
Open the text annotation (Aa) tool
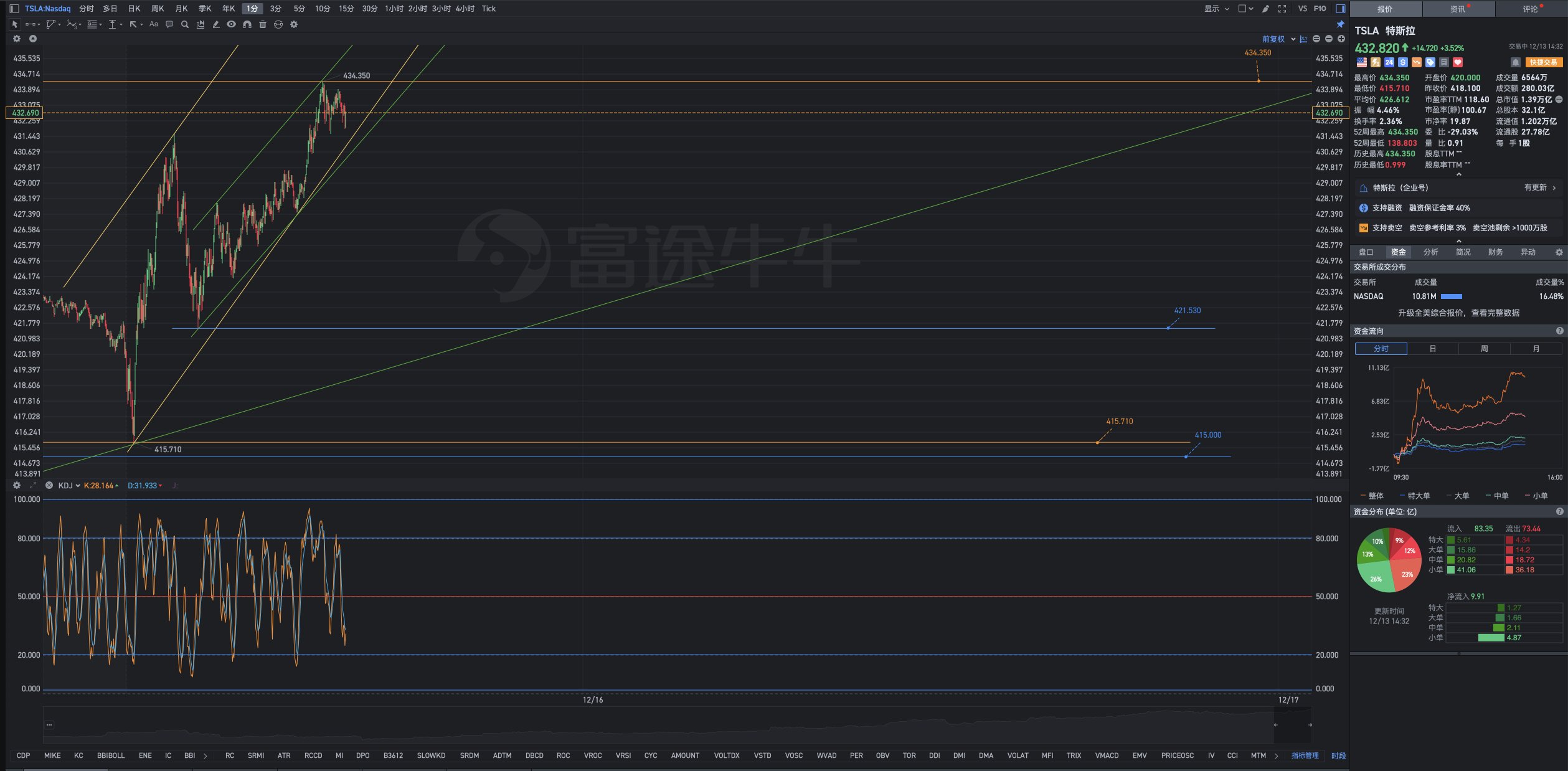tap(154, 24)
